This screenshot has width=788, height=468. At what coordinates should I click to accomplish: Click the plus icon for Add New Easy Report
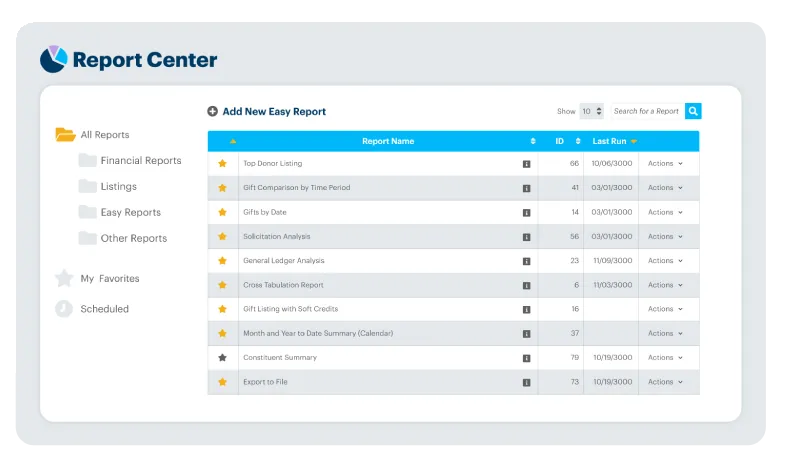pyautogui.click(x=213, y=111)
